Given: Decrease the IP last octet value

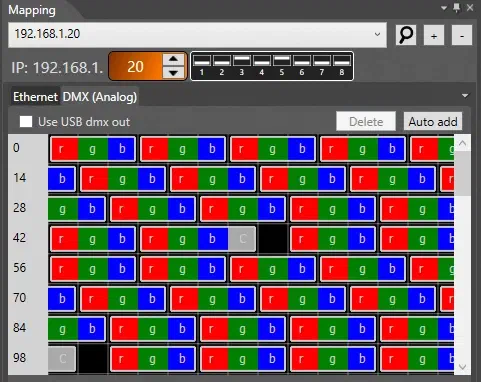Looking at the screenshot, I should click(x=173, y=73).
